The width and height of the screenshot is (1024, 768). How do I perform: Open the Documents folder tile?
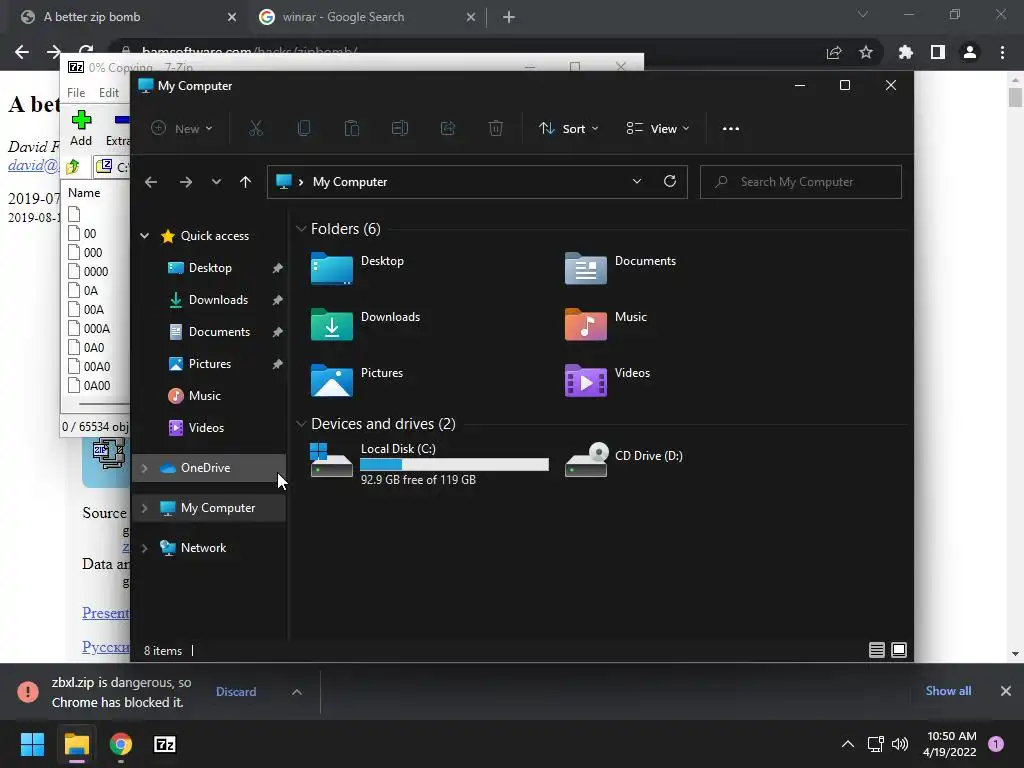(x=620, y=268)
